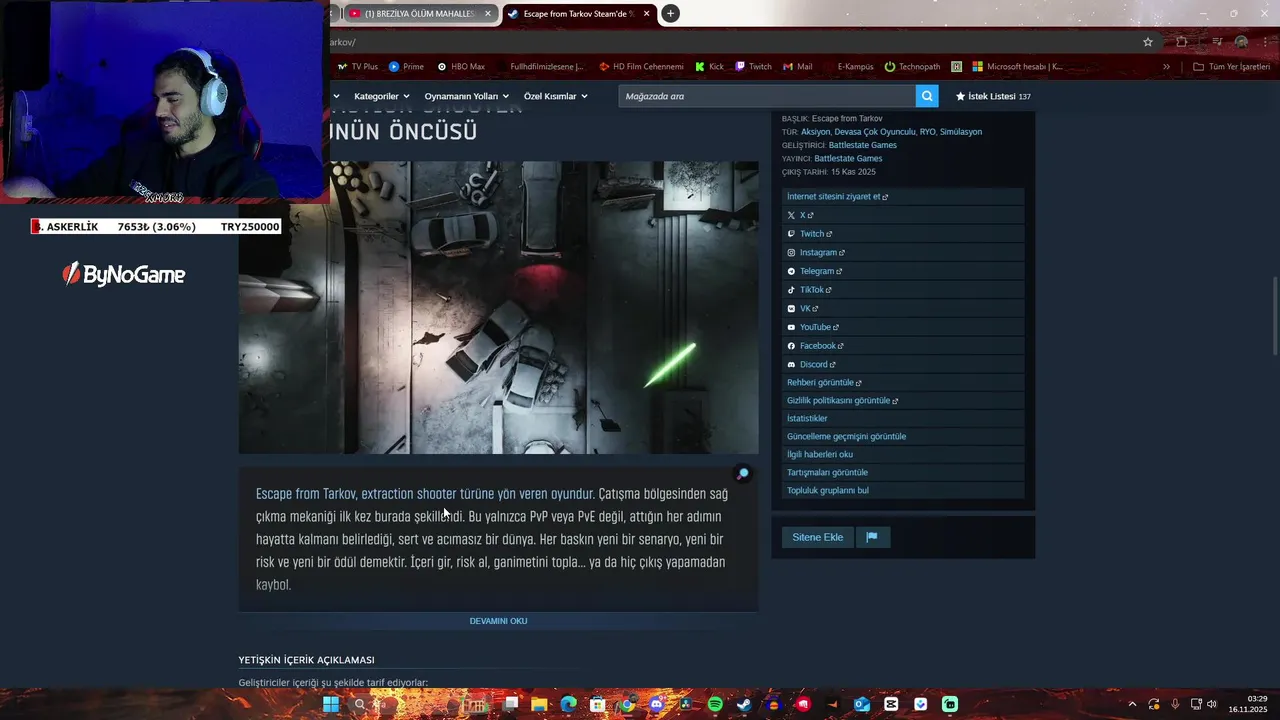Open the X social link
1280x720 pixels.
coord(903,215)
